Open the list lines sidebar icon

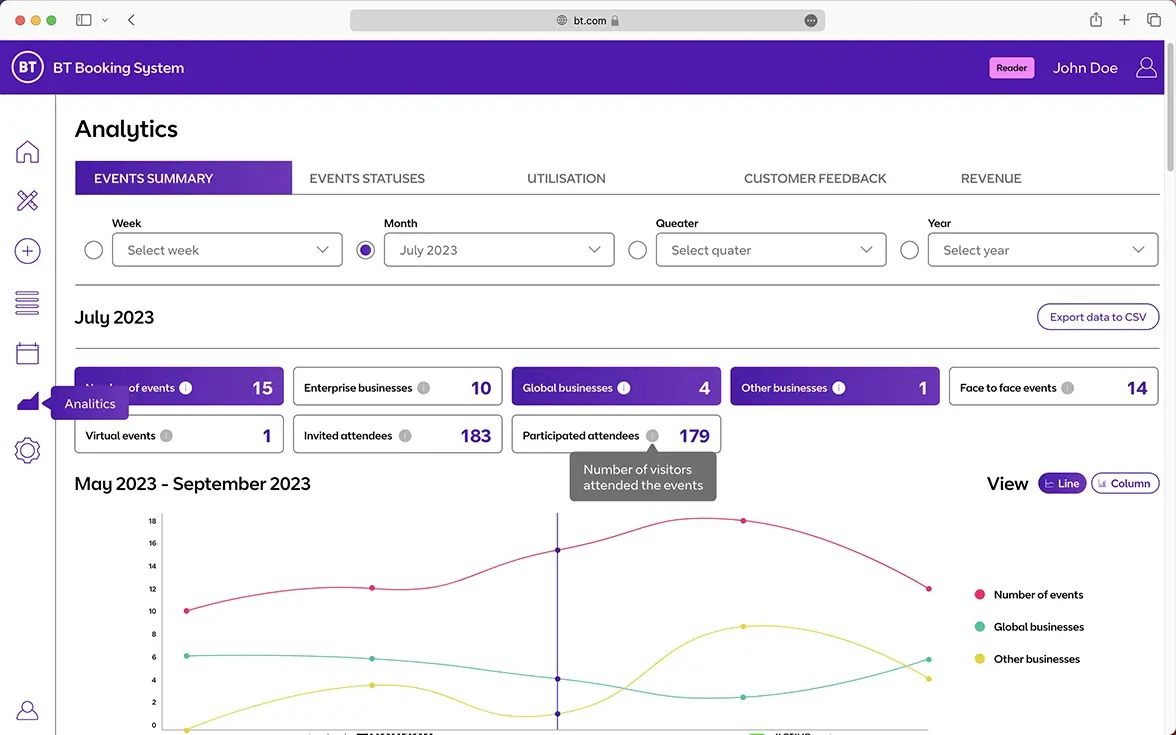click(27, 302)
